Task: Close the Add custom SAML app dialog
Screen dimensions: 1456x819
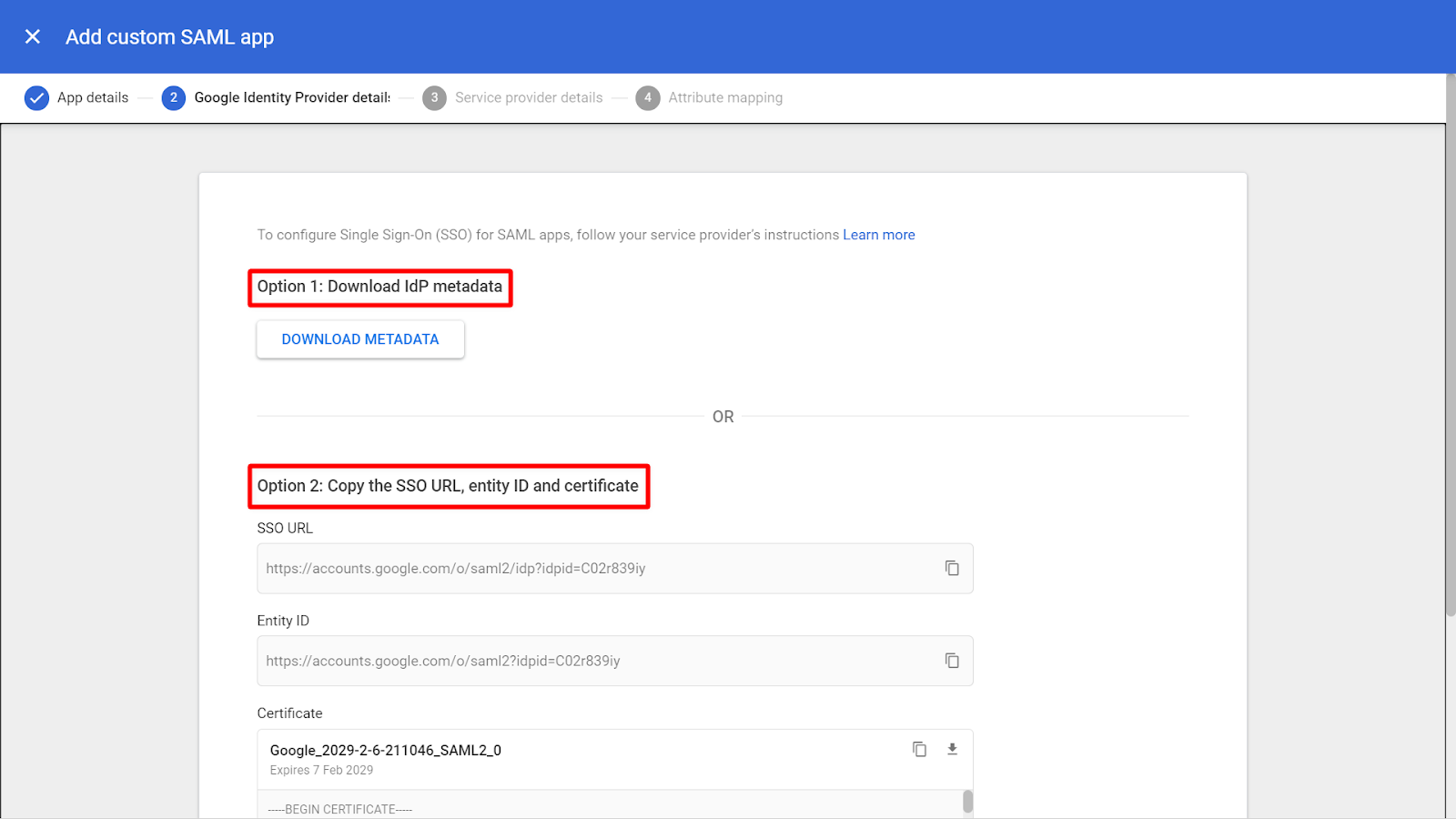Action: (x=33, y=36)
